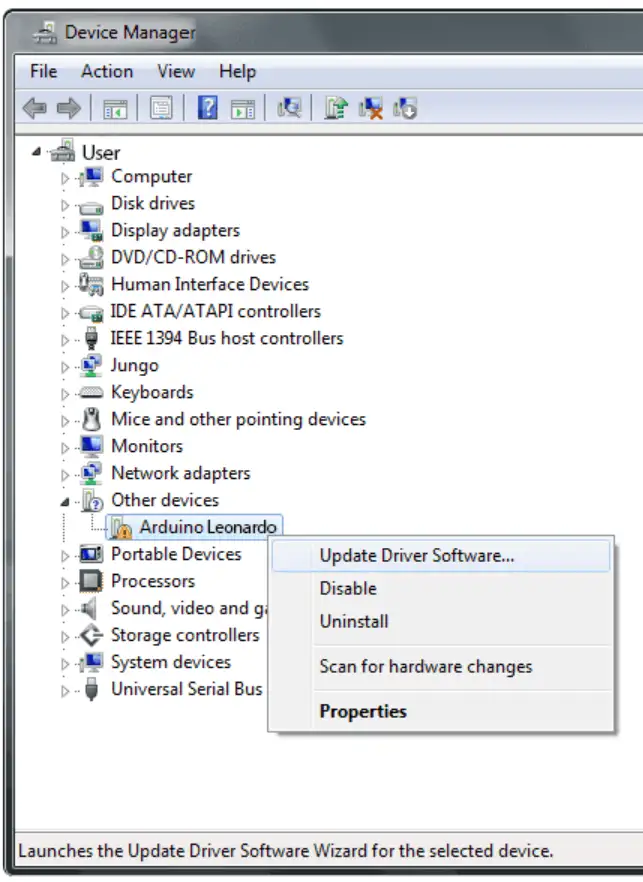
Task: Click Properties in the context menu
Action: [x=362, y=712]
